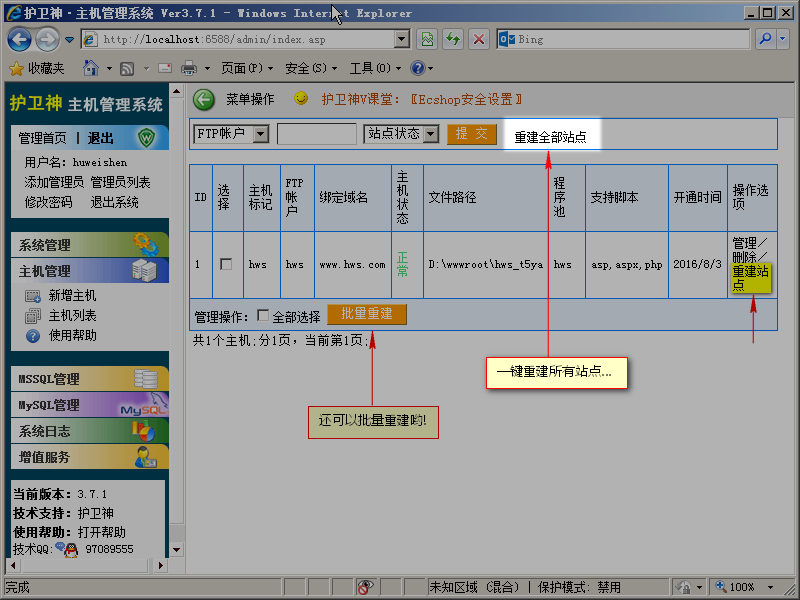The width and height of the screenshot is (800, 600).
Task: Click the printer icon in toolbar
Action: point(187,68)
